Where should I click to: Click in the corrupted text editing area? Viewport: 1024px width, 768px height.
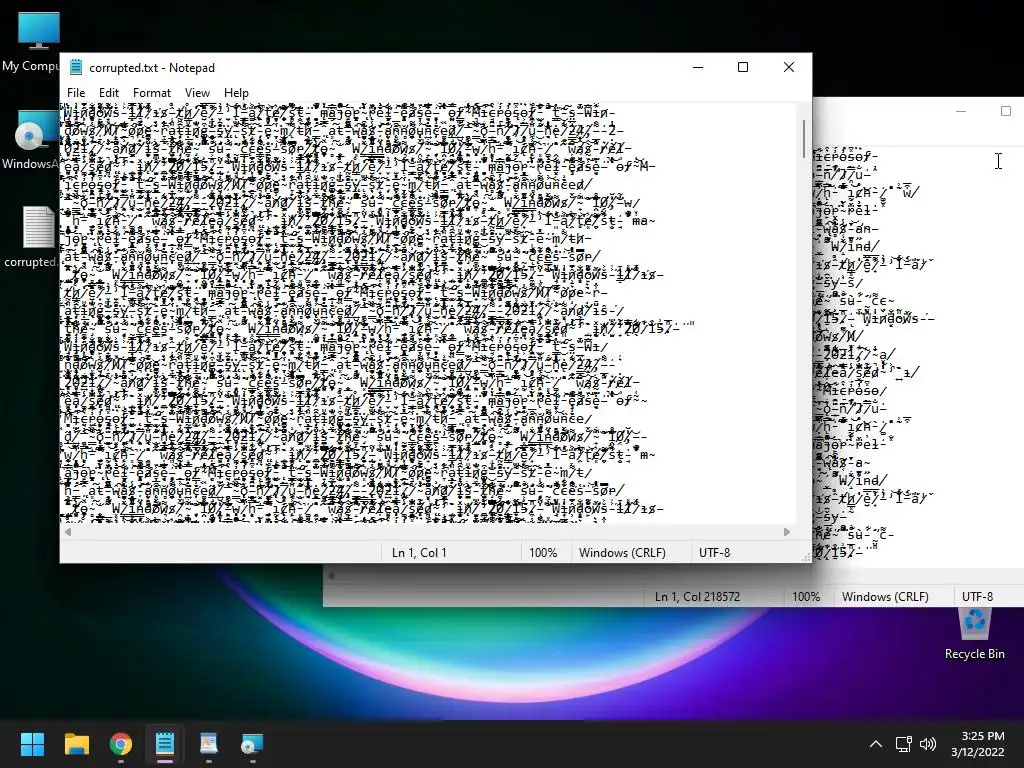pos(428,313)
